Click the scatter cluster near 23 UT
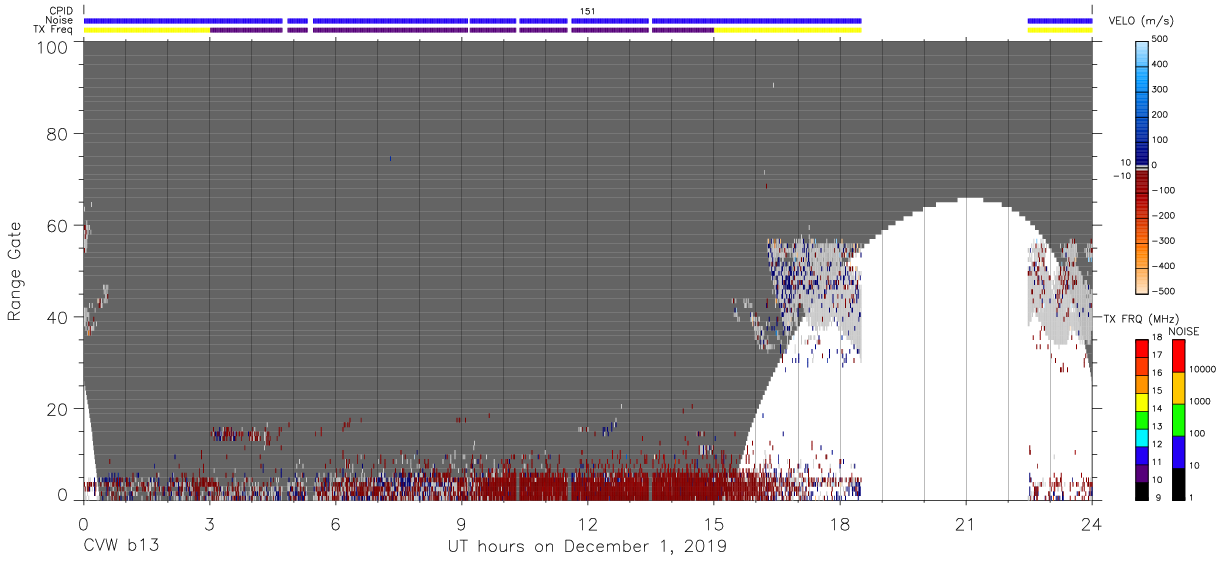This screenshot has height=567, width=1228. pos(1060,290)
